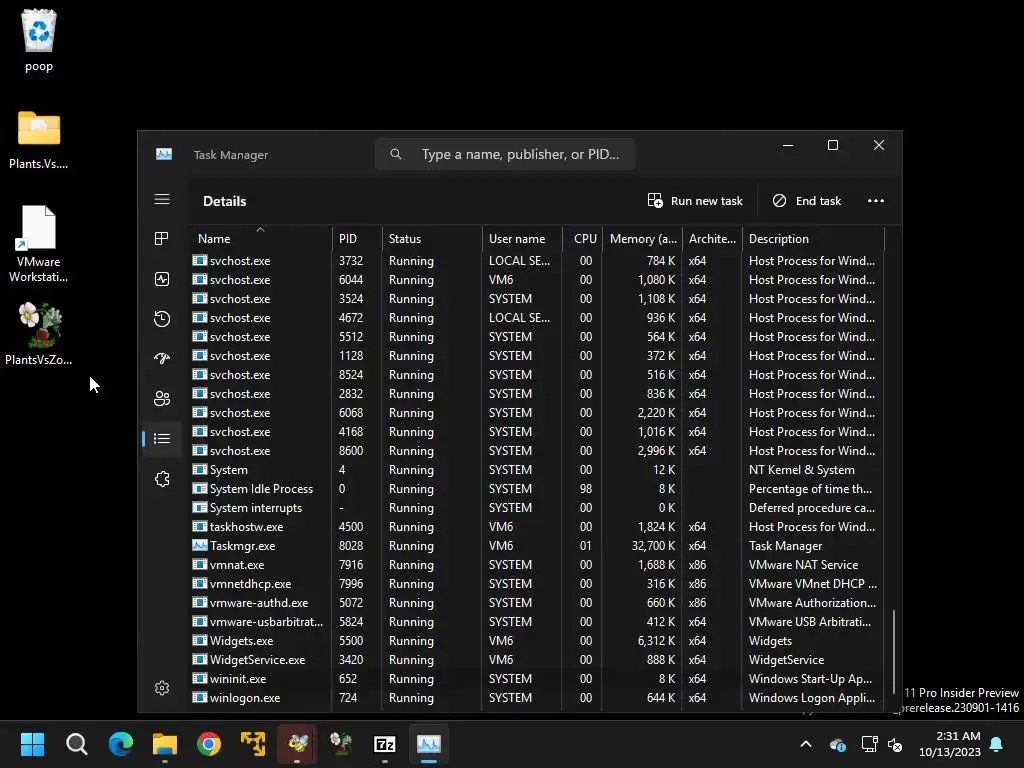The height and width of the screenshot is (768, 1024).
Task: Open the Task Manager navigation hamburger menu
Action: click(162, 199)
